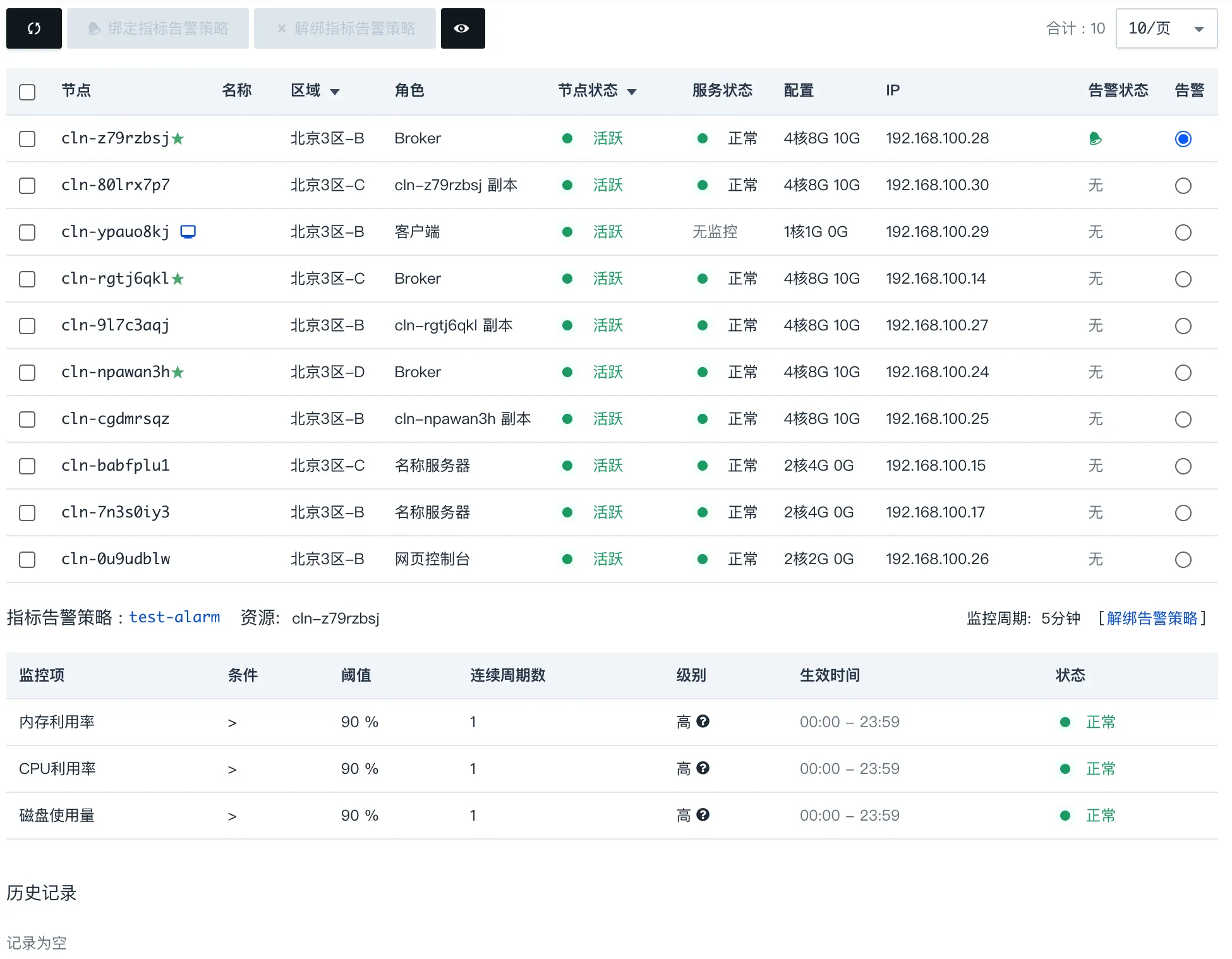
Task: Click the 历史记录 heading
Action: 42,893
